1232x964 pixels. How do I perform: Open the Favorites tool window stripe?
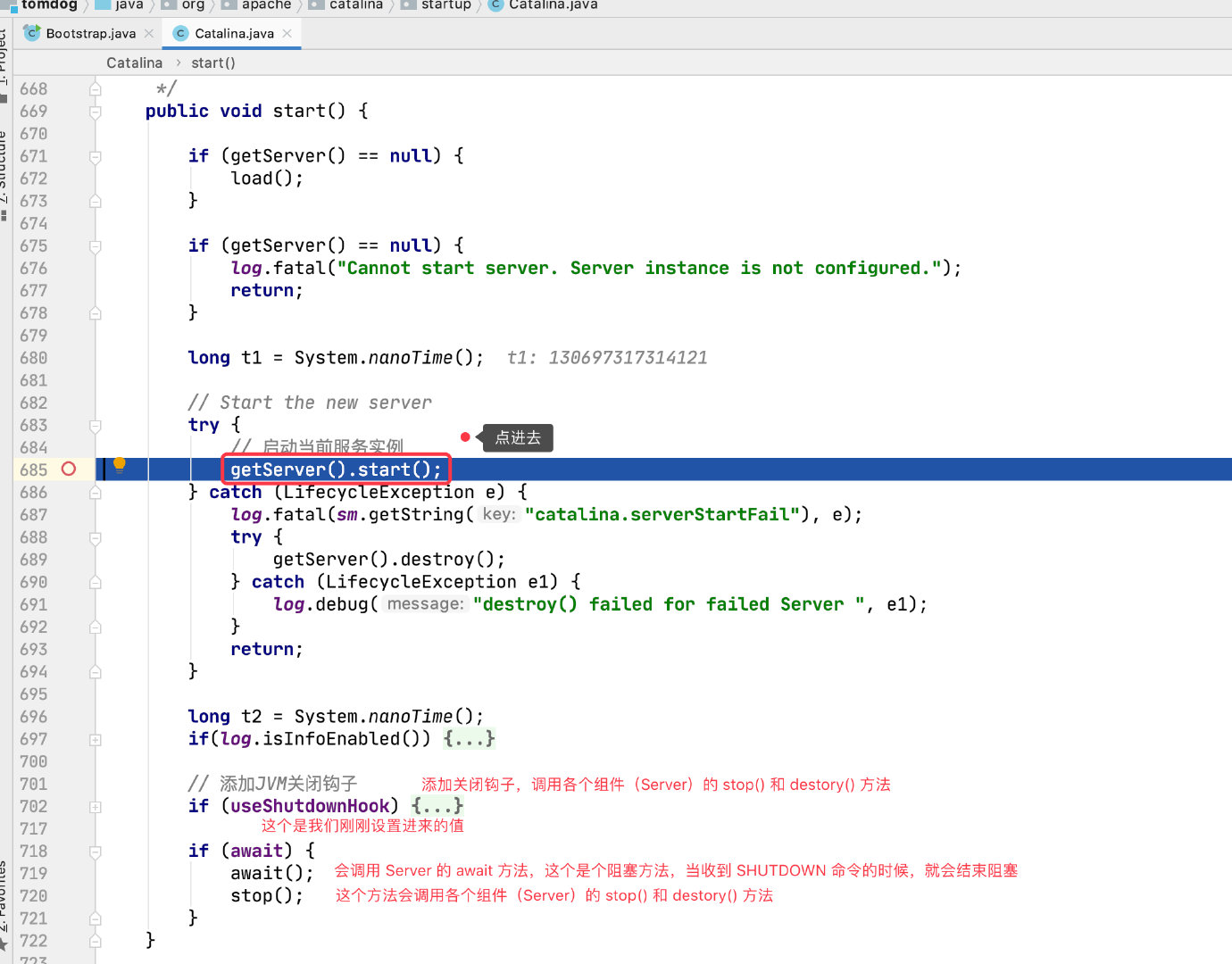[4, 897]
